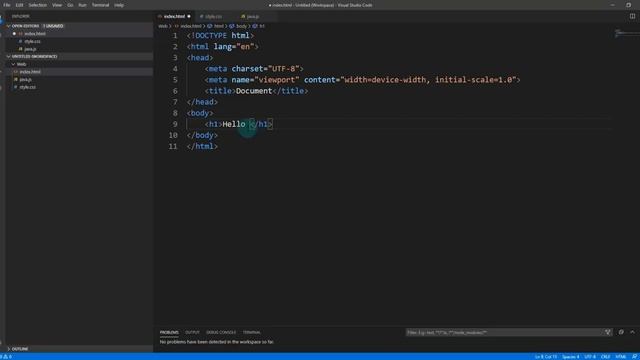The width and height of the screenshot is (640, 360).
Task: Click the closing </html> tag on line 11
Action: tap(202, 146)
